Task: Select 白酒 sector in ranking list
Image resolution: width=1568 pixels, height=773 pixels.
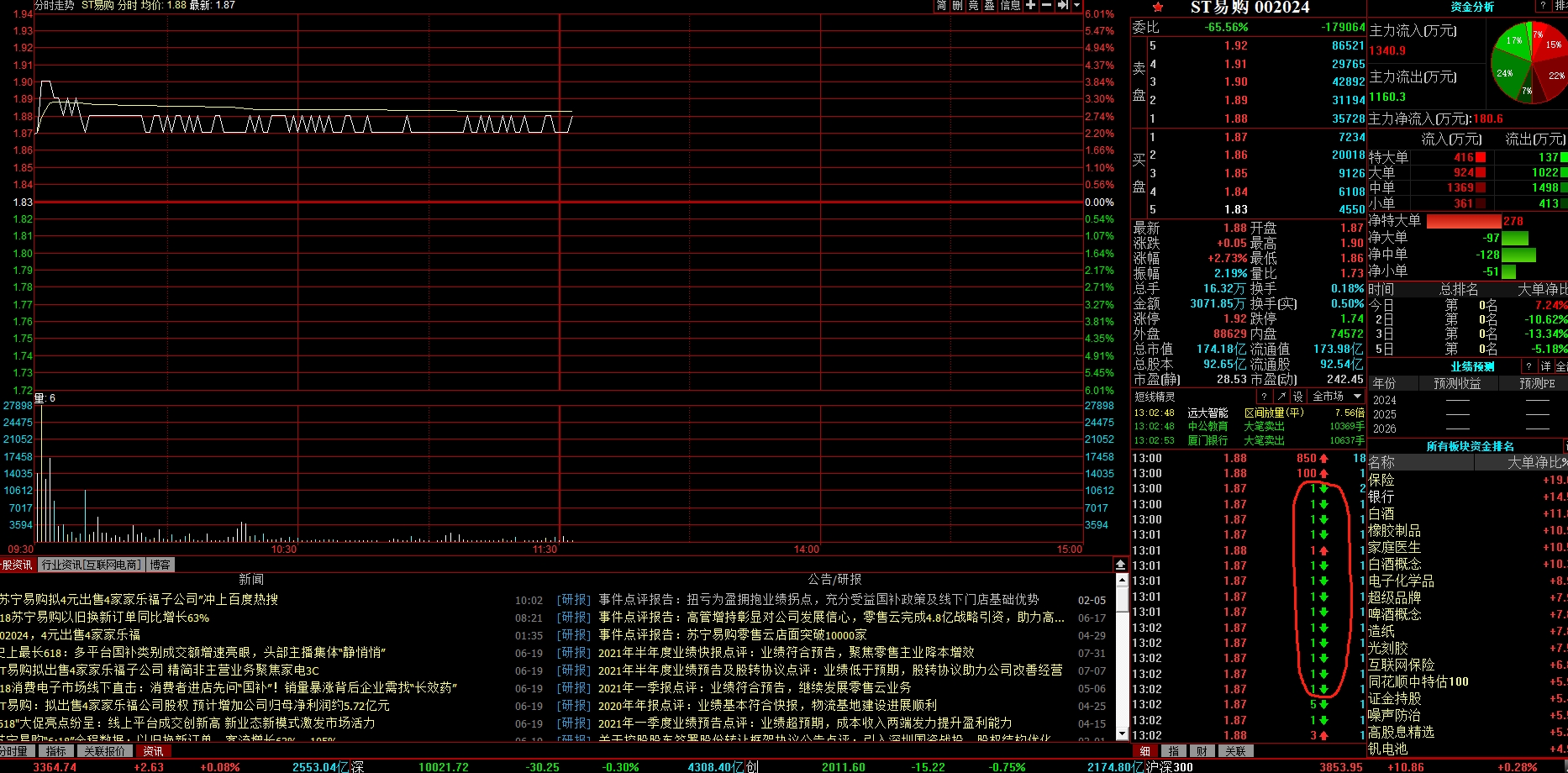Action: 1381,513
